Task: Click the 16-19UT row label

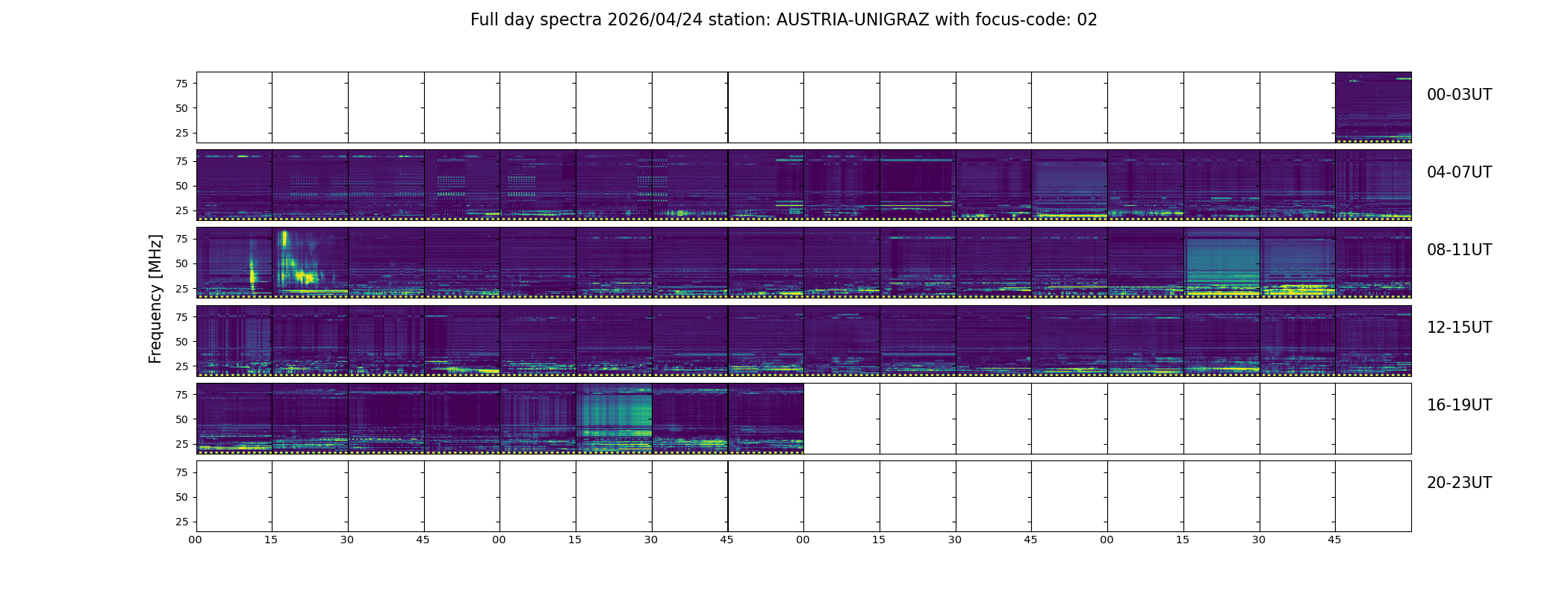Action: click(x=1459, y=405)
